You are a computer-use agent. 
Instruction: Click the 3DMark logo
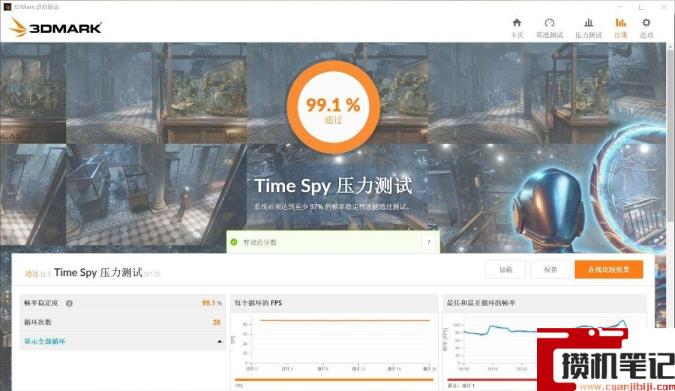(x=55, y=28)
